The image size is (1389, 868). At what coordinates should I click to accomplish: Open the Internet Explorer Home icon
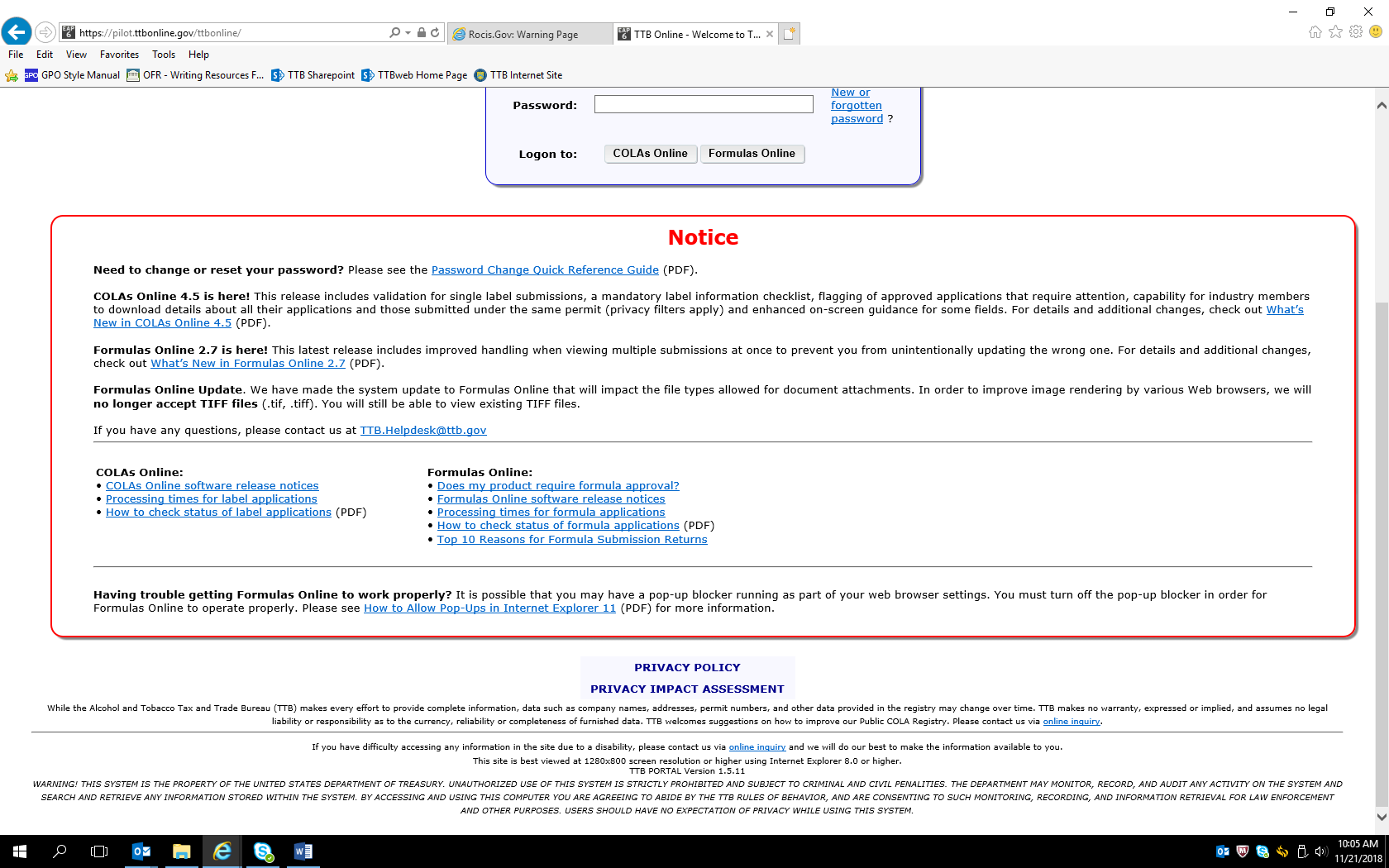pos(1315,32)
